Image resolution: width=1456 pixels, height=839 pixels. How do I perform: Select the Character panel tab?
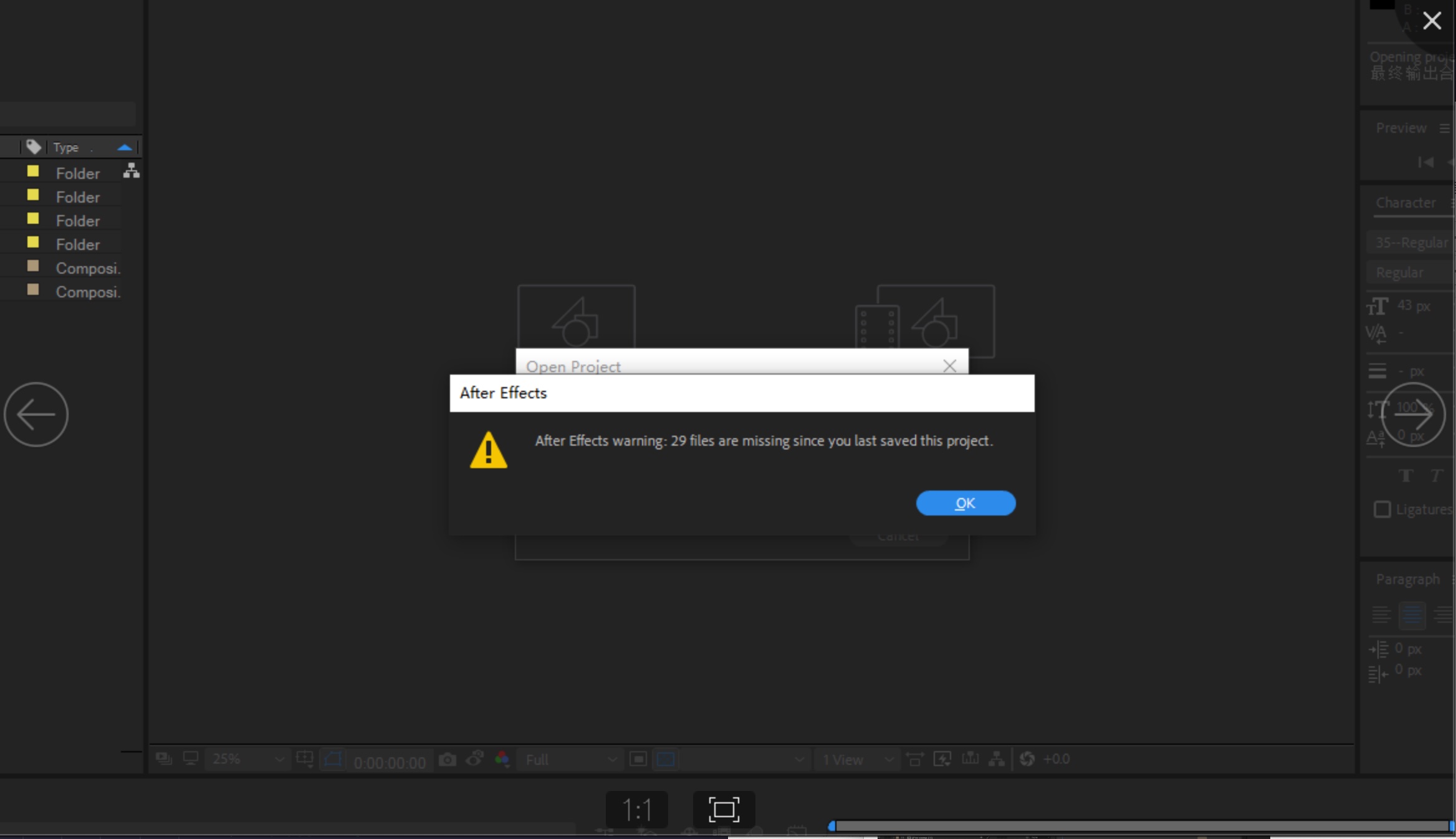pyautogui.click(x=1406, y=203)
